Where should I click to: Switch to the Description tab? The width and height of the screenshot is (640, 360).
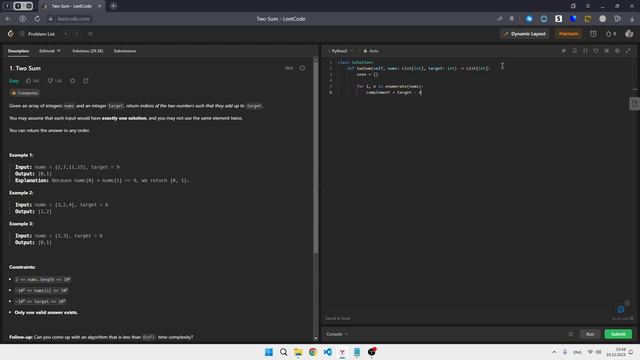click(x=18, y=51)
